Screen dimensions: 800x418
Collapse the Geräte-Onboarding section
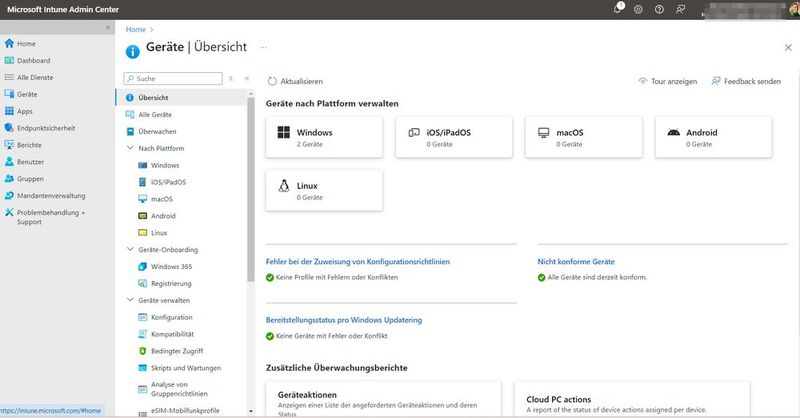tap(130, 250)
